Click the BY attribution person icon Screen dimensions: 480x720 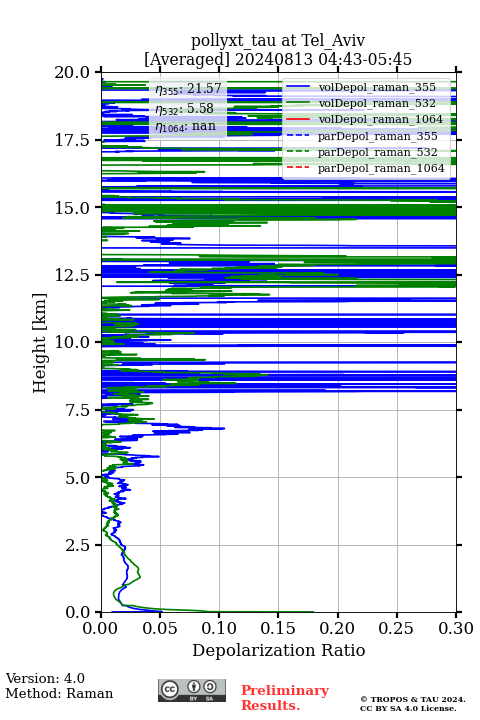pos(194,687)
